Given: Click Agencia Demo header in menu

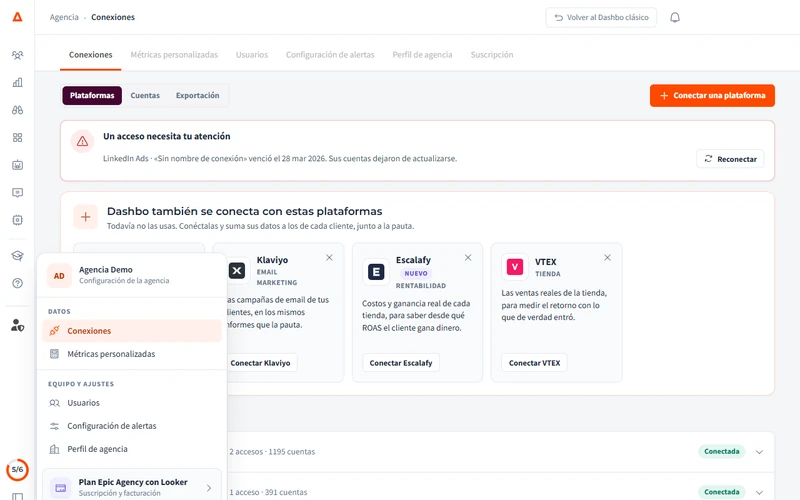Looking at the screenshot, I should (132, 275).
